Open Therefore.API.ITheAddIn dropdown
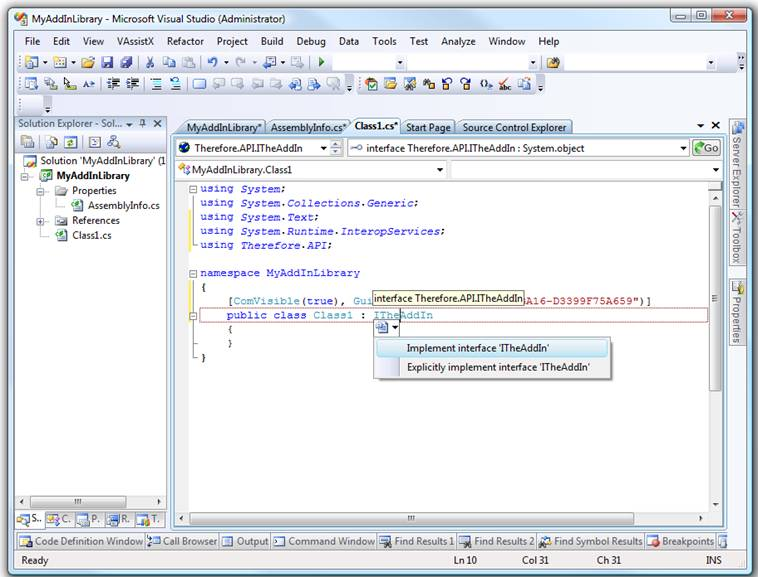 click(323, 148)
